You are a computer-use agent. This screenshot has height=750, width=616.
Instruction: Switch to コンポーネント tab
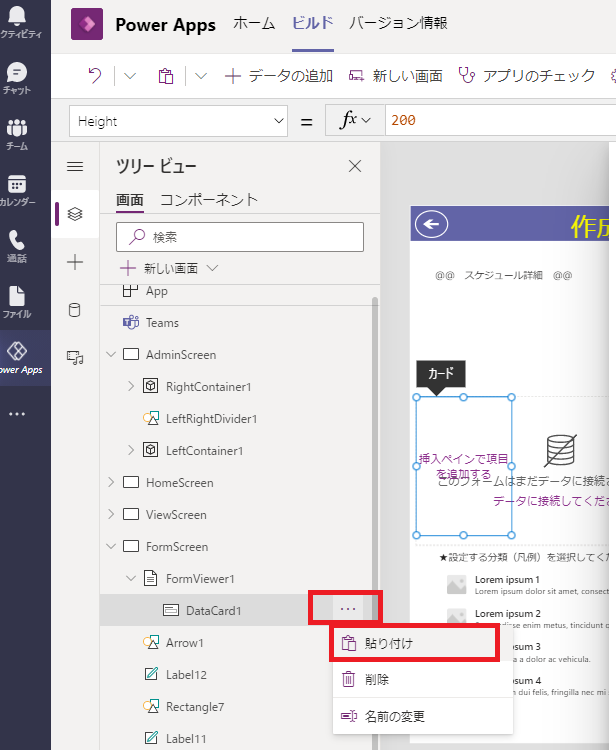pos(209,199)
